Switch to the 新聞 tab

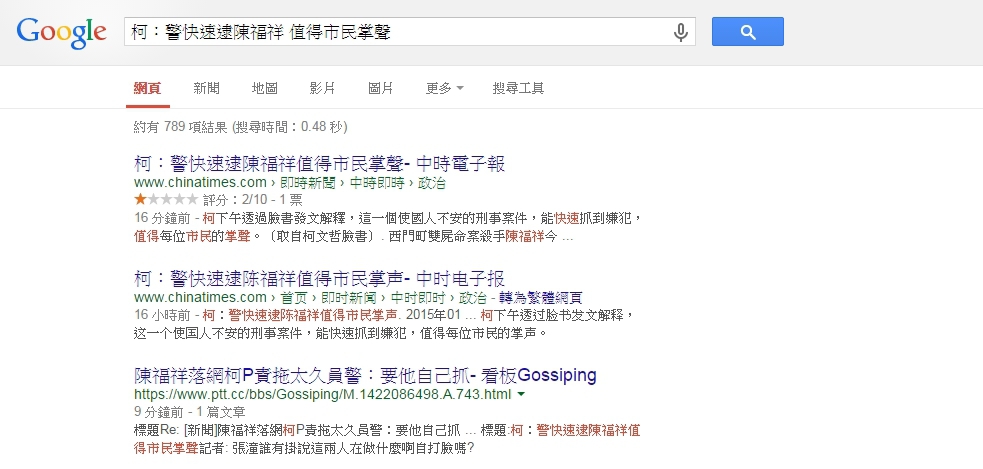point(206,88)
